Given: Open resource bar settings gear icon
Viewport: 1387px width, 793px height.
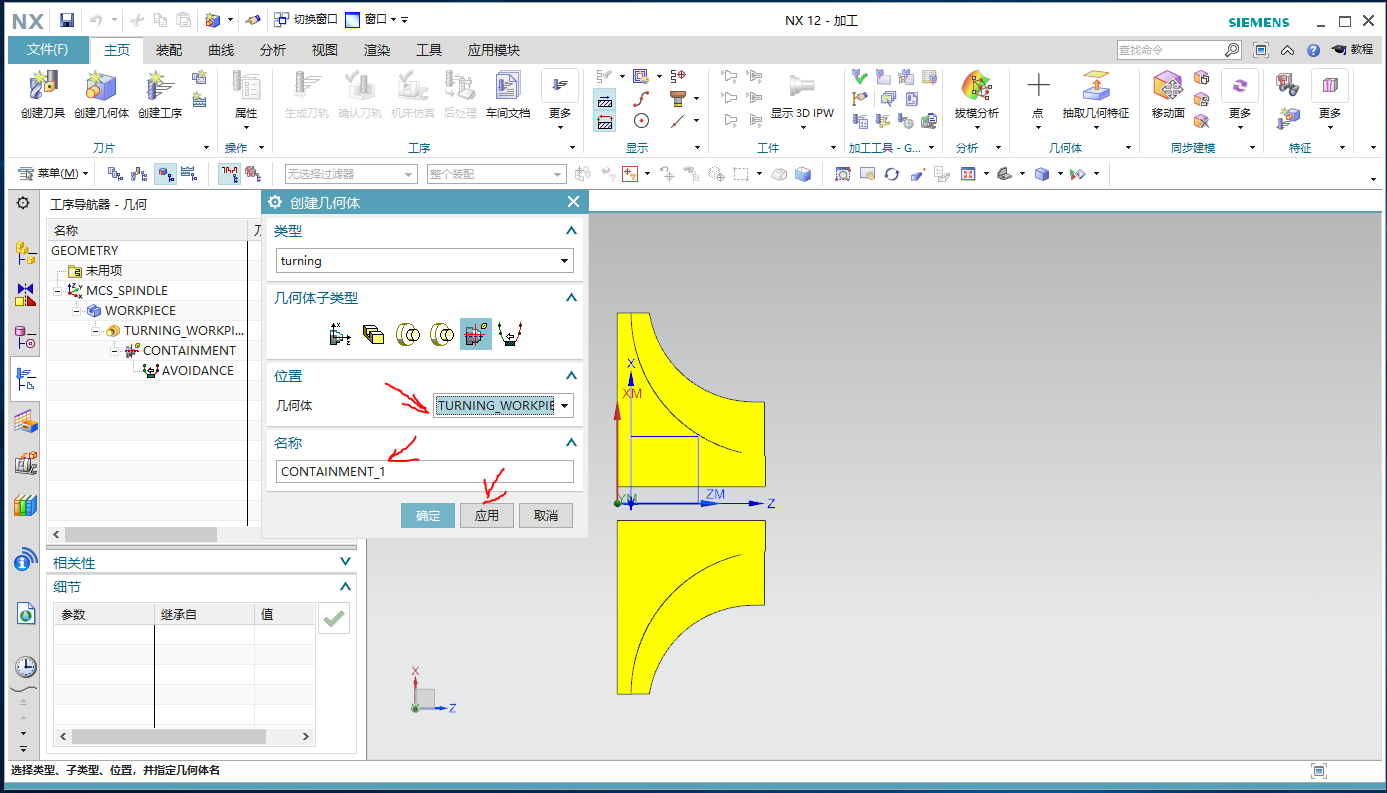Looking at the screenshot, I should (23, 204).
